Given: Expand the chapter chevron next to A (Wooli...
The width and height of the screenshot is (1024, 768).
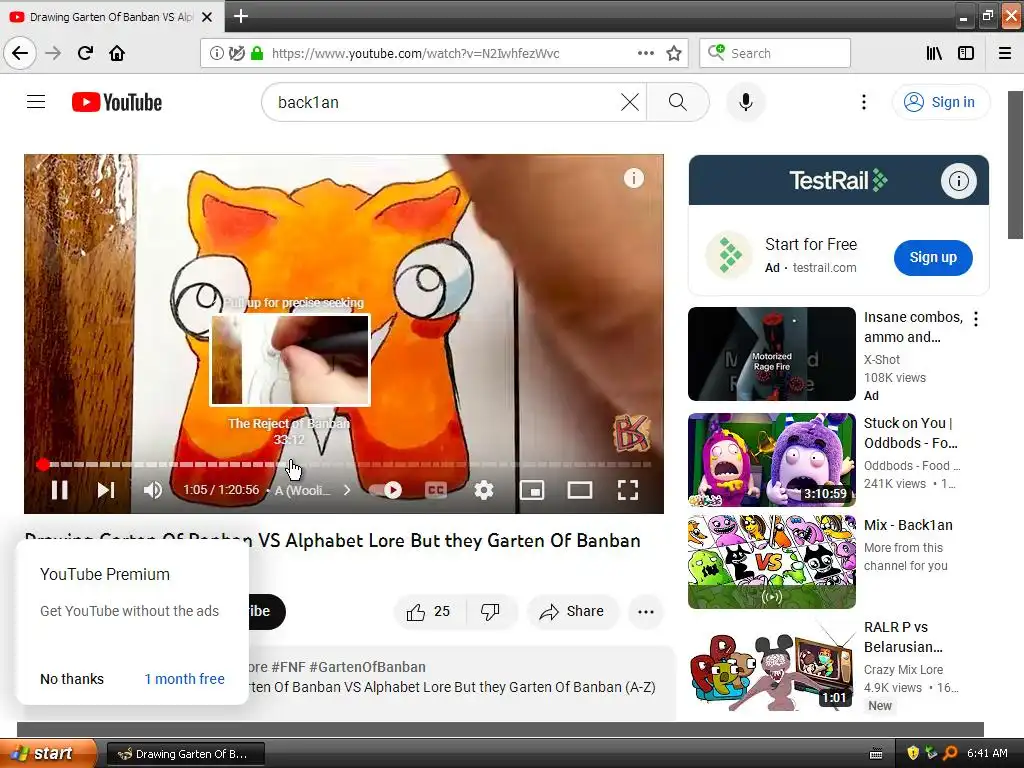Looking at the screenshot, I should (347, 490).
